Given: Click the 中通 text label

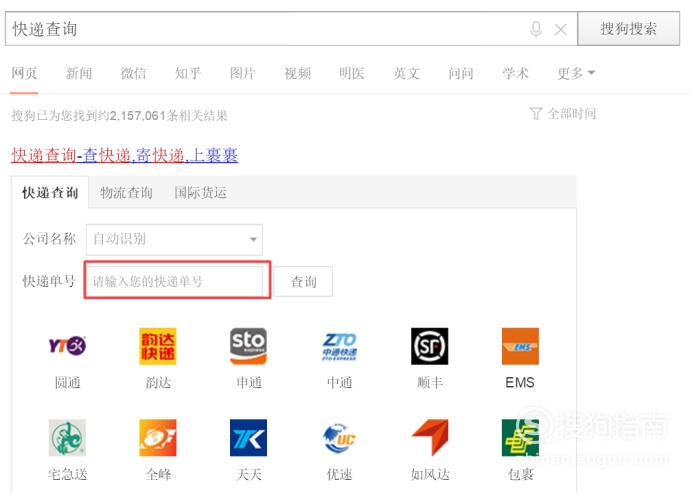Looking at the screenshot, I should click(x=339, y=382).
